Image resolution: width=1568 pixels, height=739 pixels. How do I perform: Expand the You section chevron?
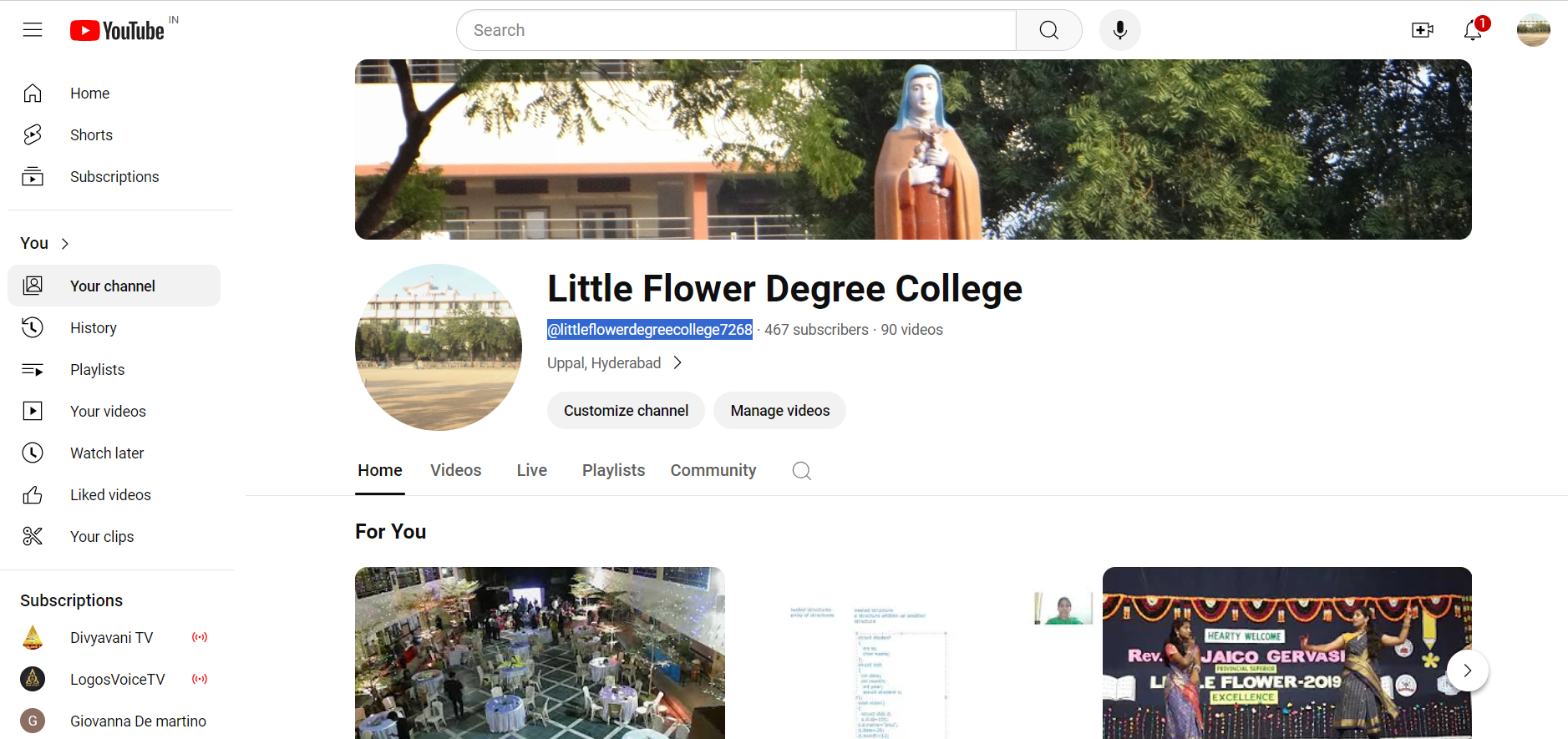point(65,244)
